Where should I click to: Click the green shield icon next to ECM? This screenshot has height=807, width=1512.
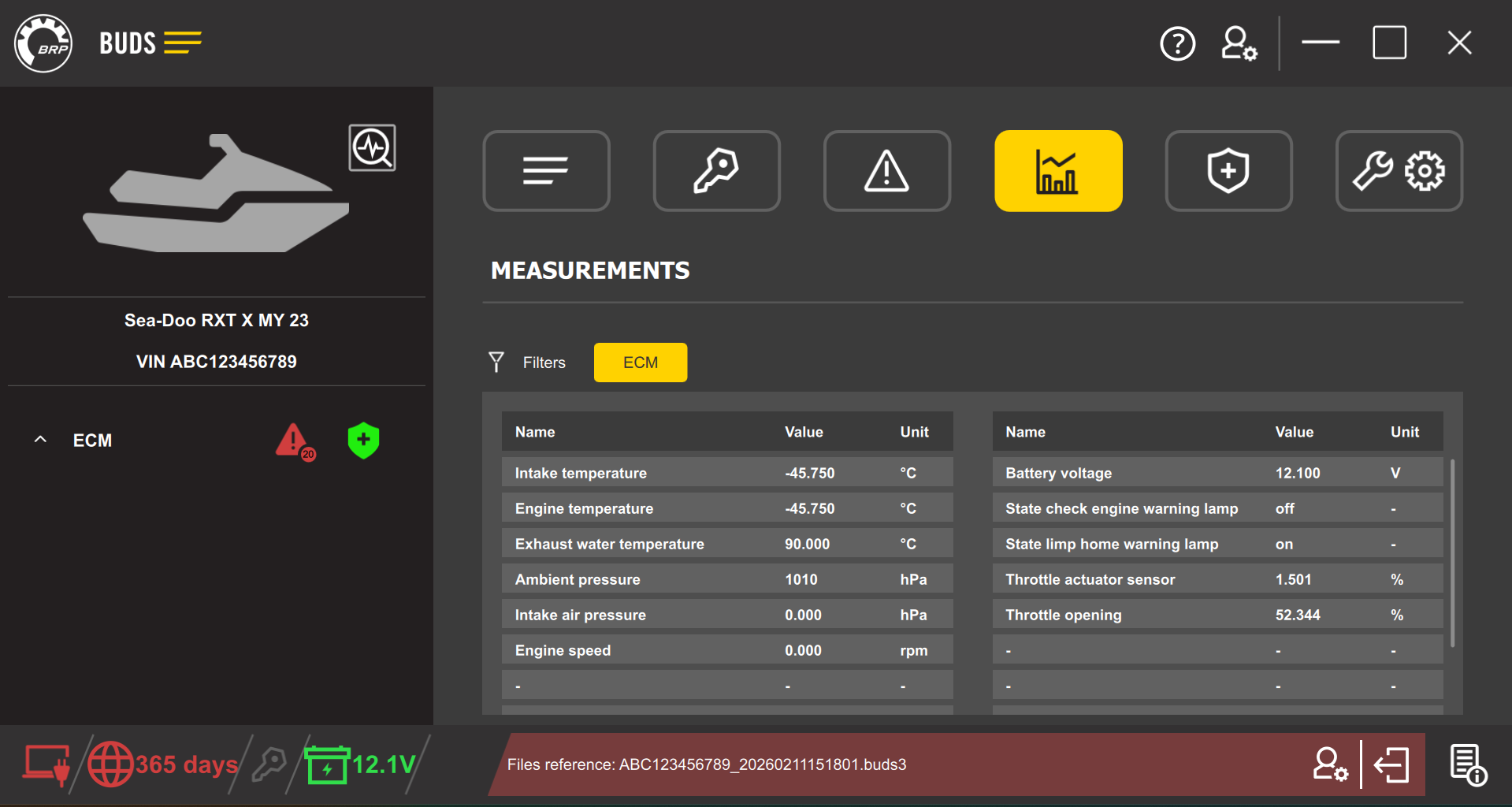362,441
